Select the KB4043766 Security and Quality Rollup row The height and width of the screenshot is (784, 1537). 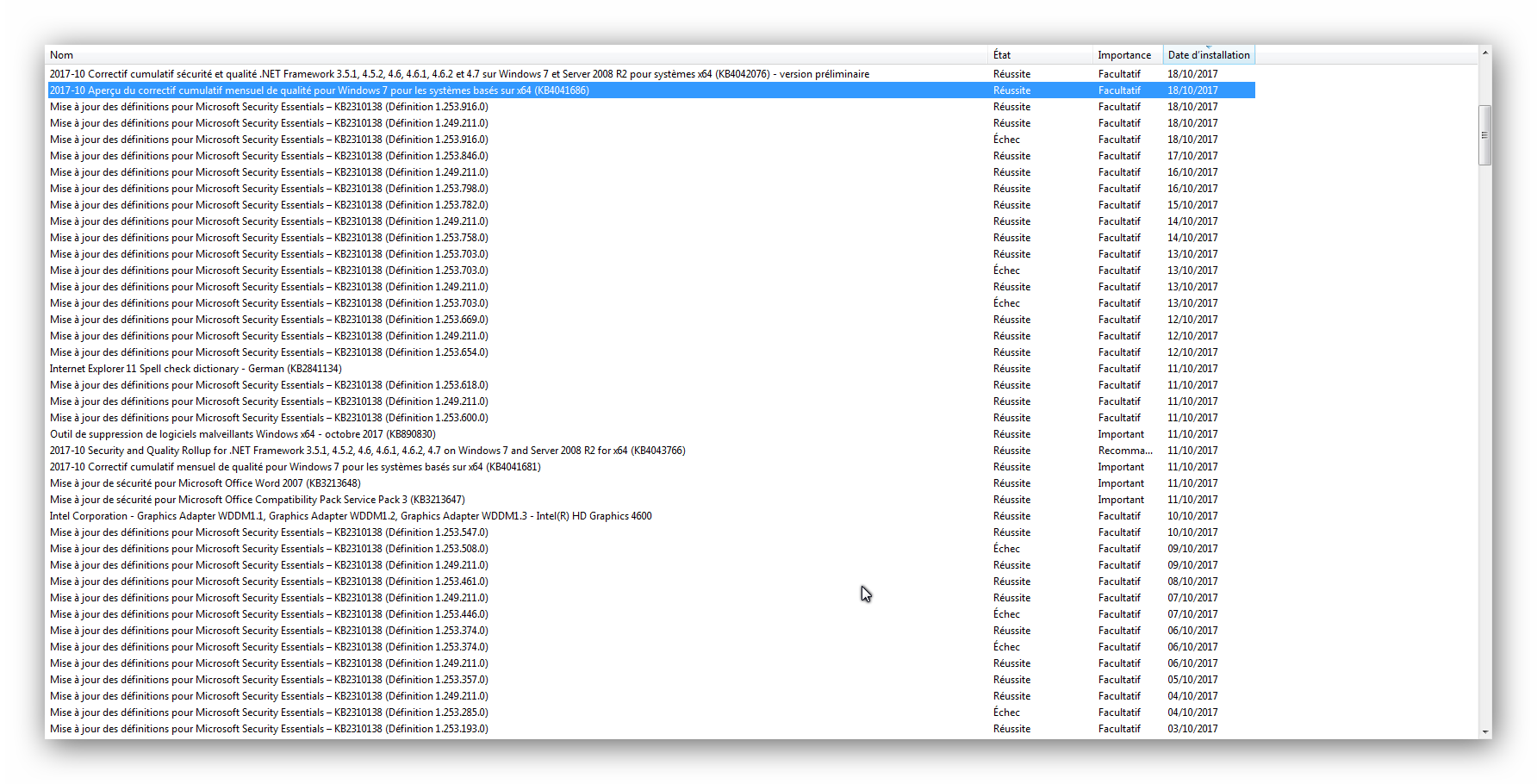367,451
